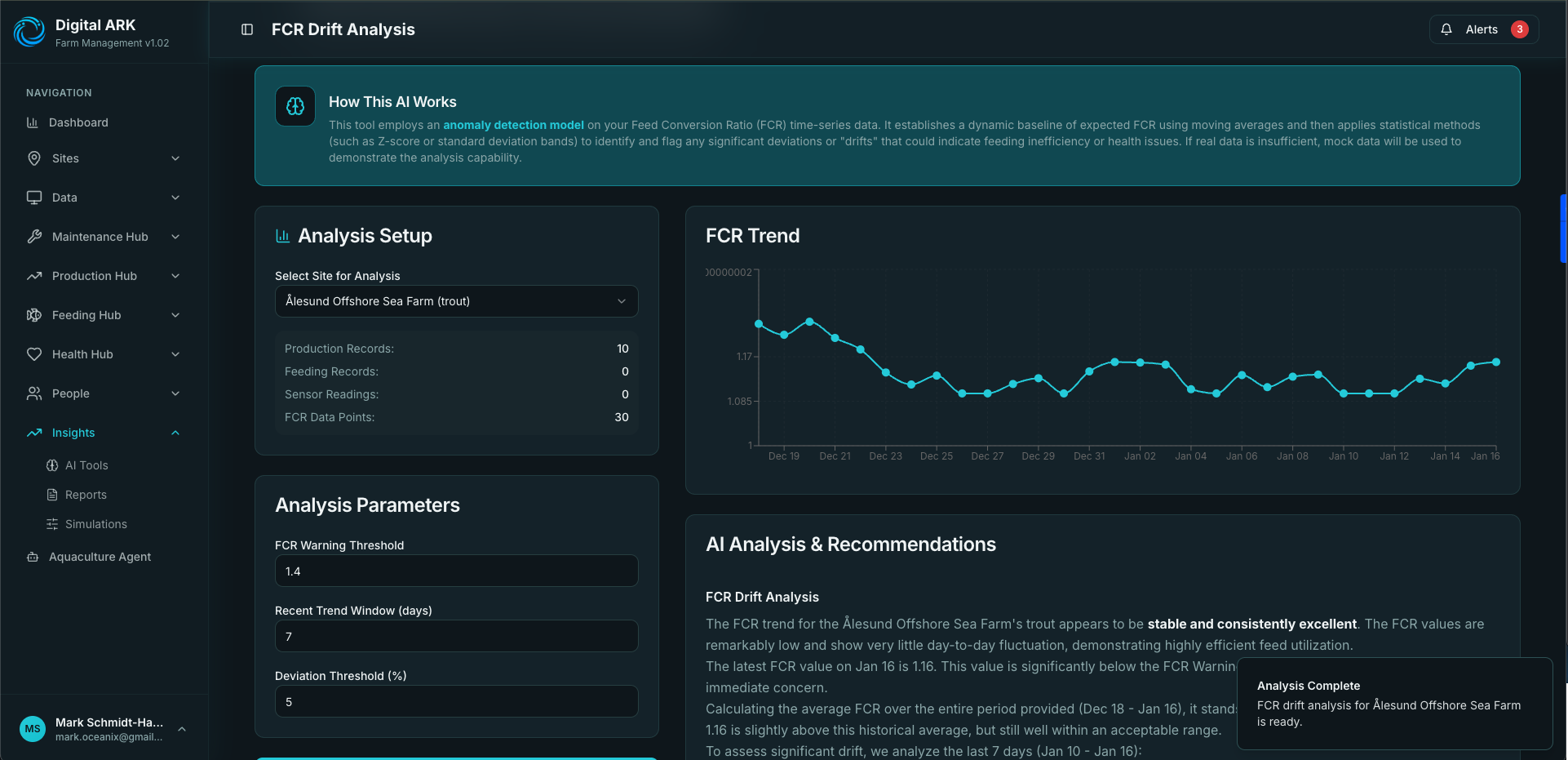Click the red 3 alerts badge
The image size is (1568, 760).
tap(1520, 29)
